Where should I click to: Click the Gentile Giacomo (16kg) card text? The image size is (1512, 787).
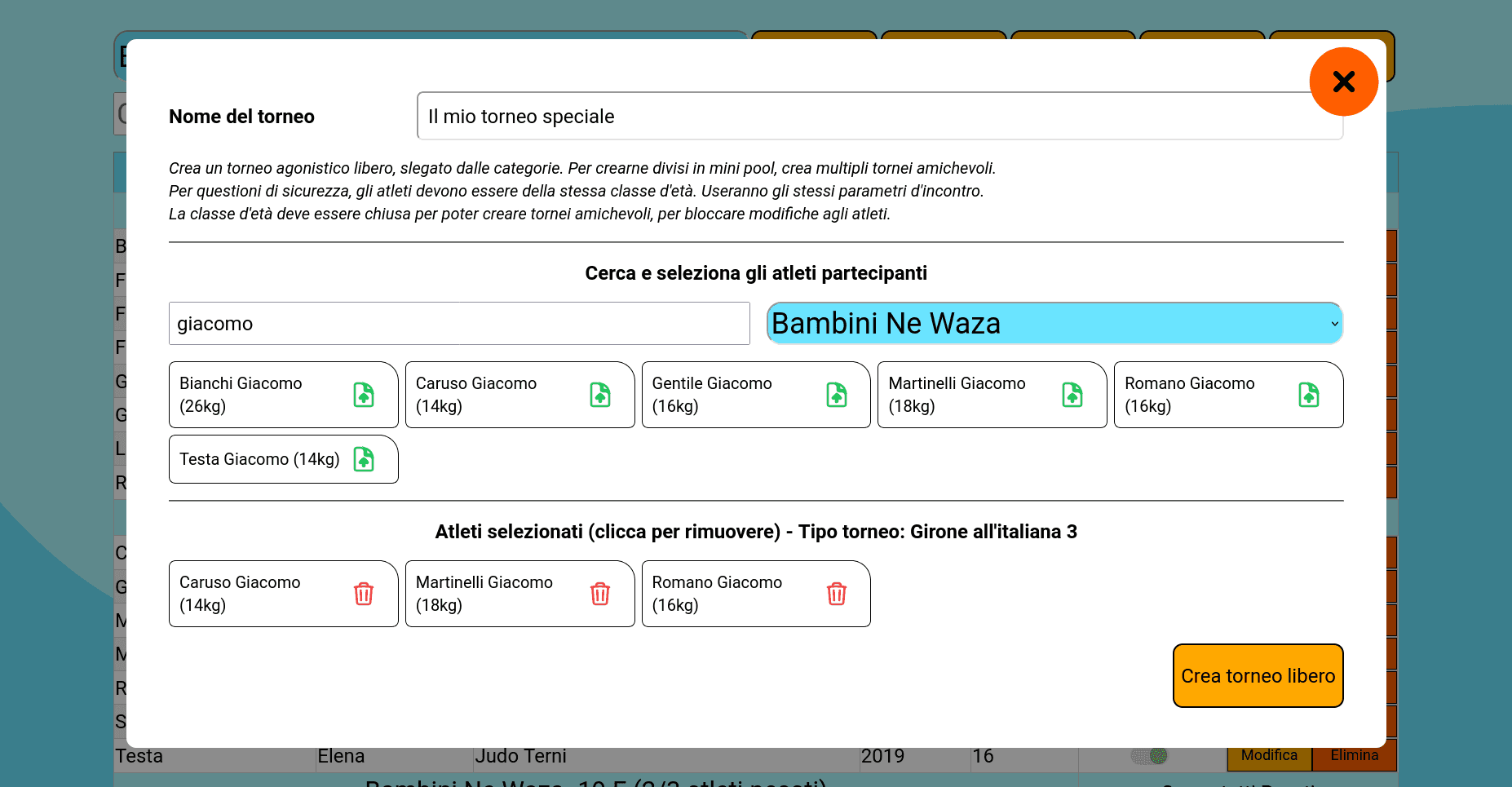point(711,395)
